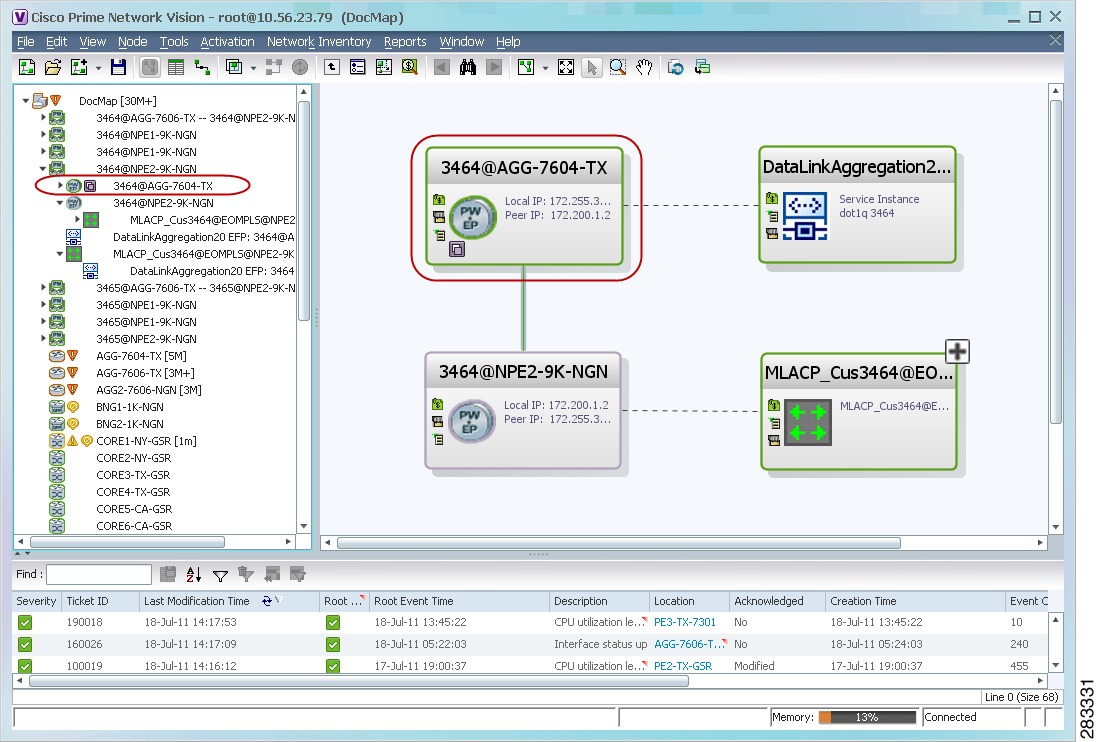The width and height of the screenshot is (1098, 742).
Task: Click the refresh icon in the main toolbar
Action: point(676,67)
